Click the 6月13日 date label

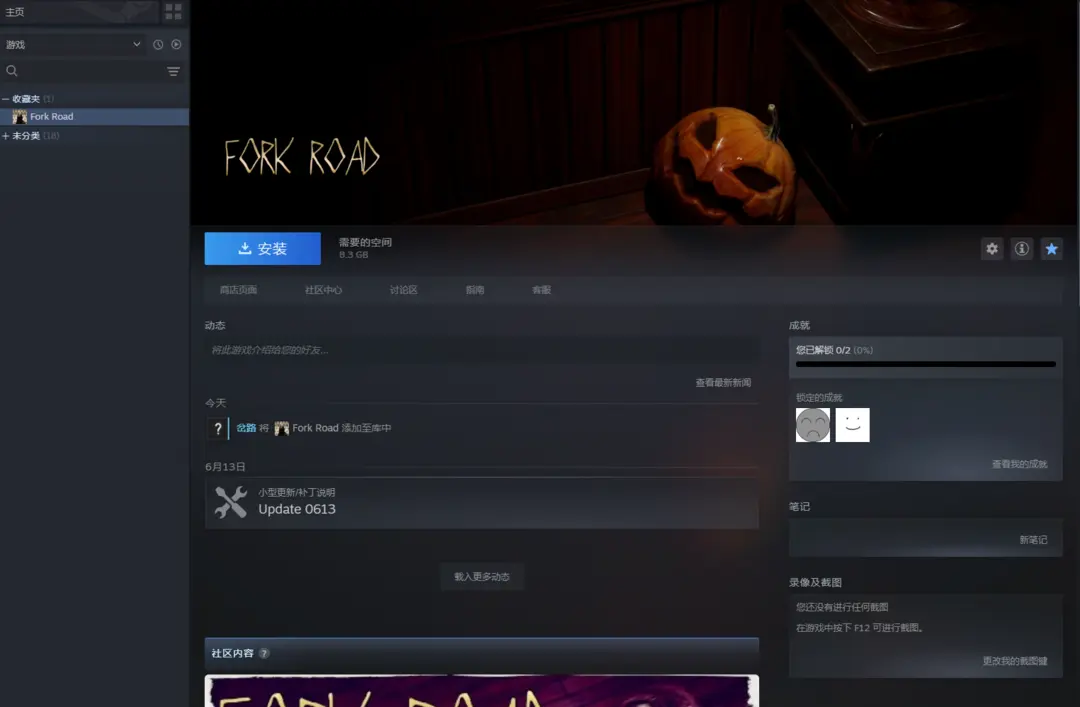click(x=225, y=467)
